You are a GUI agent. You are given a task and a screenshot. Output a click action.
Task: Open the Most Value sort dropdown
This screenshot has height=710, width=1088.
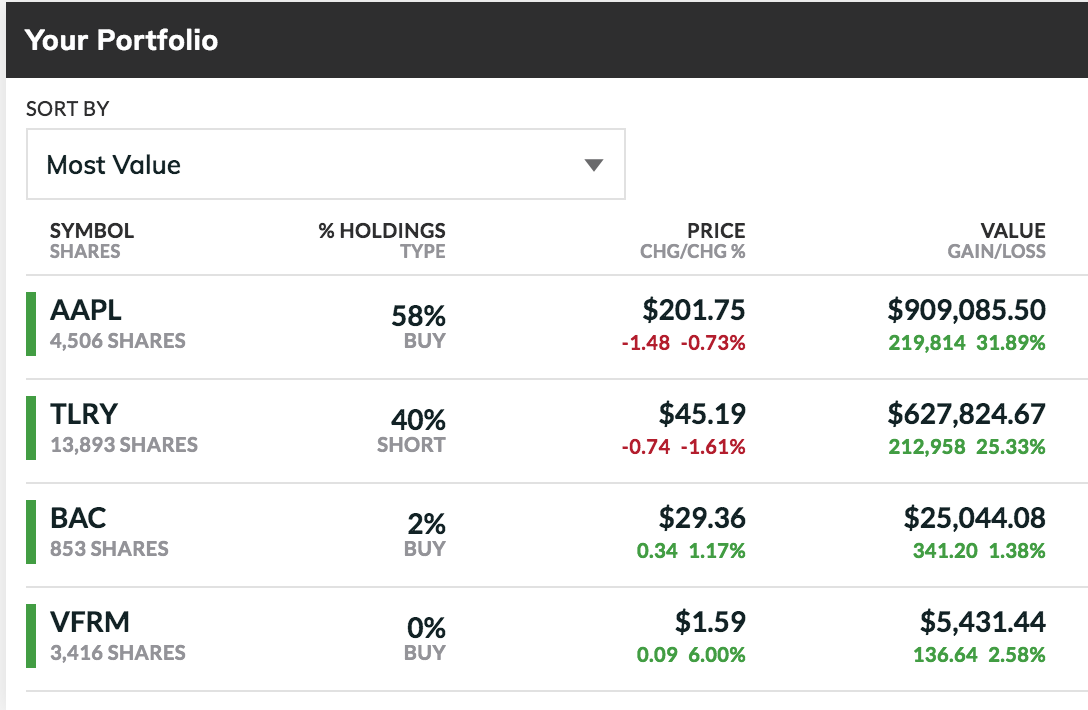[x=325, y=164]
